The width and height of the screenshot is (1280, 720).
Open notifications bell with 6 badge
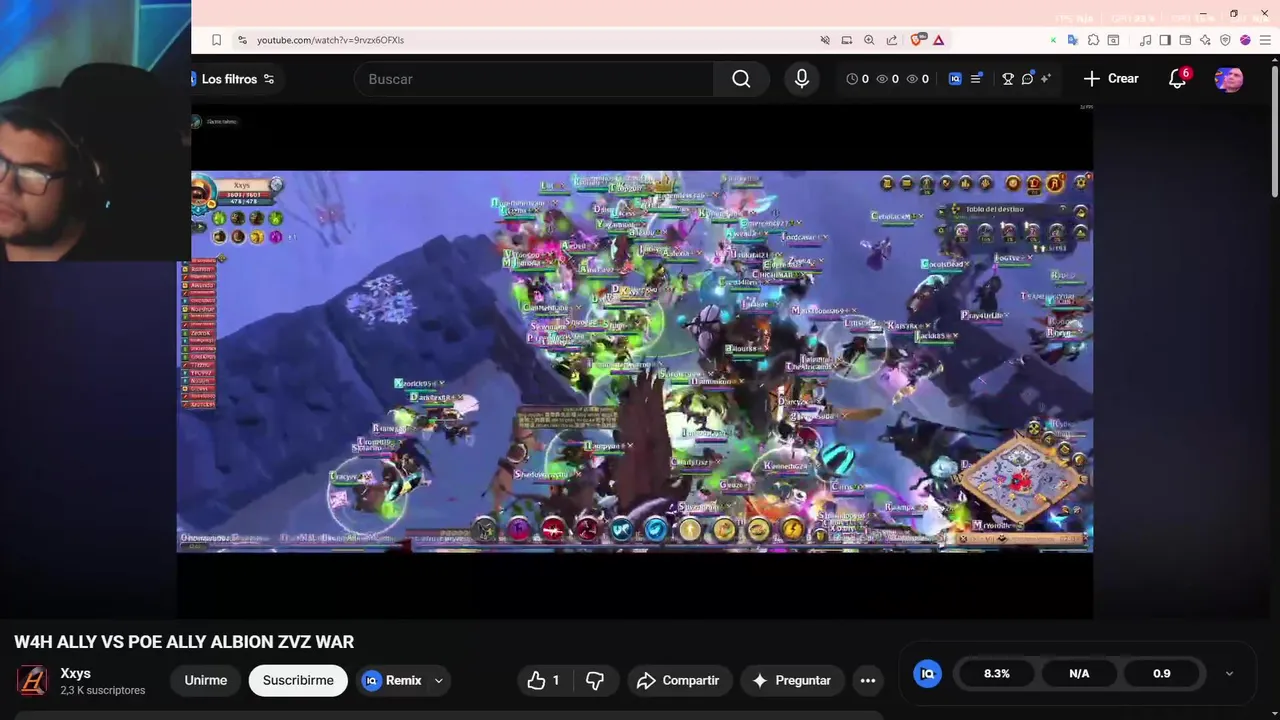point(1178,78)
